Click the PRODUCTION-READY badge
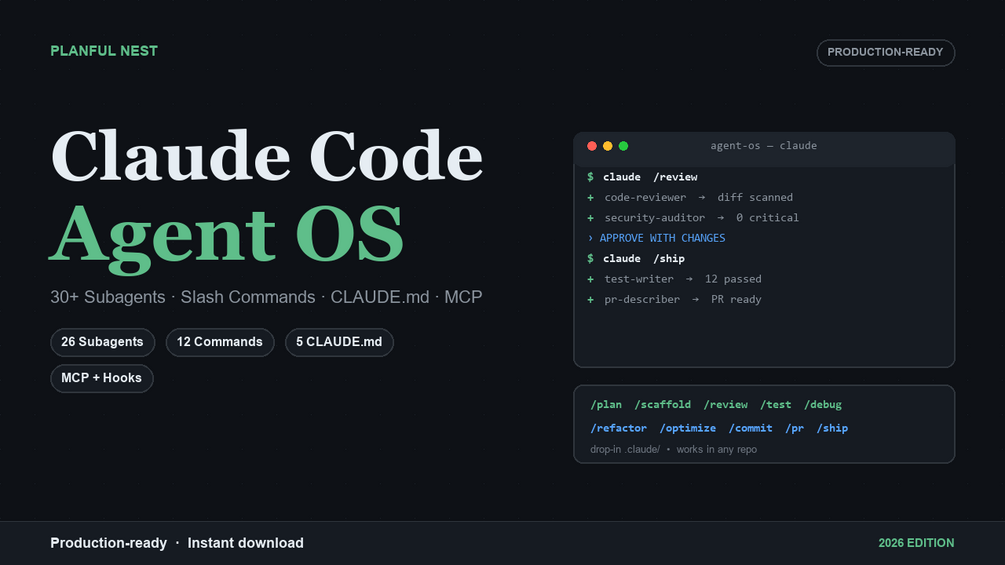Viewport: 1005px width, 565px height. pos(885,53)
